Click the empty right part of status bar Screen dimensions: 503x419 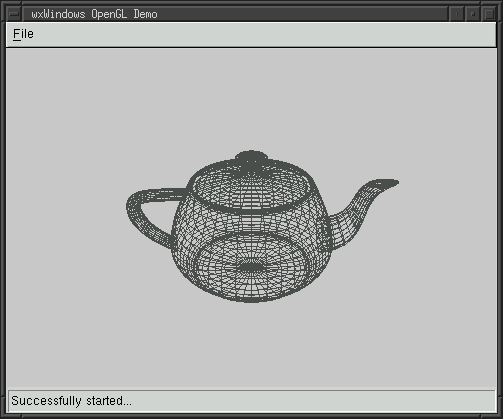313,401
